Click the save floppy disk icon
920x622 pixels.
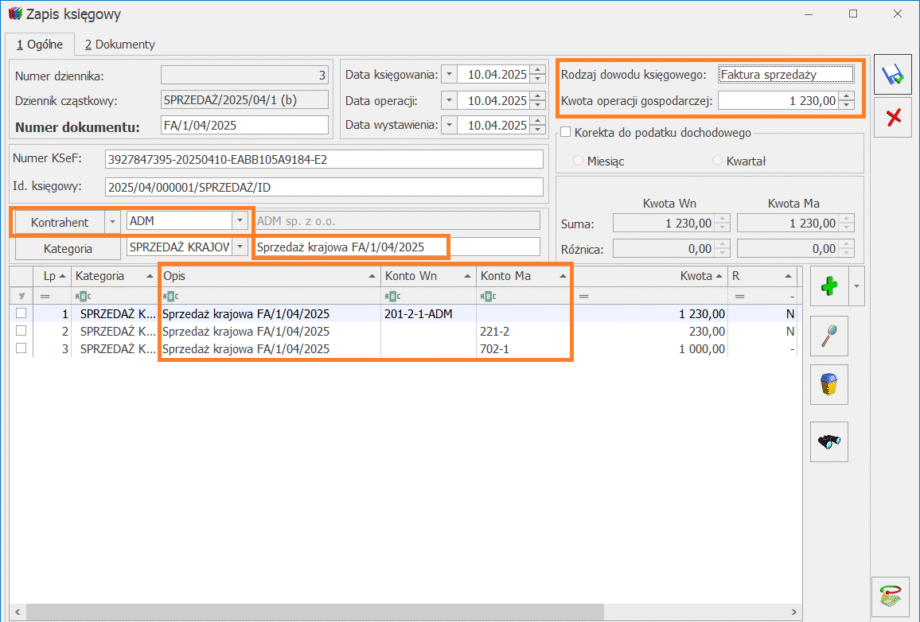(891, 75)
